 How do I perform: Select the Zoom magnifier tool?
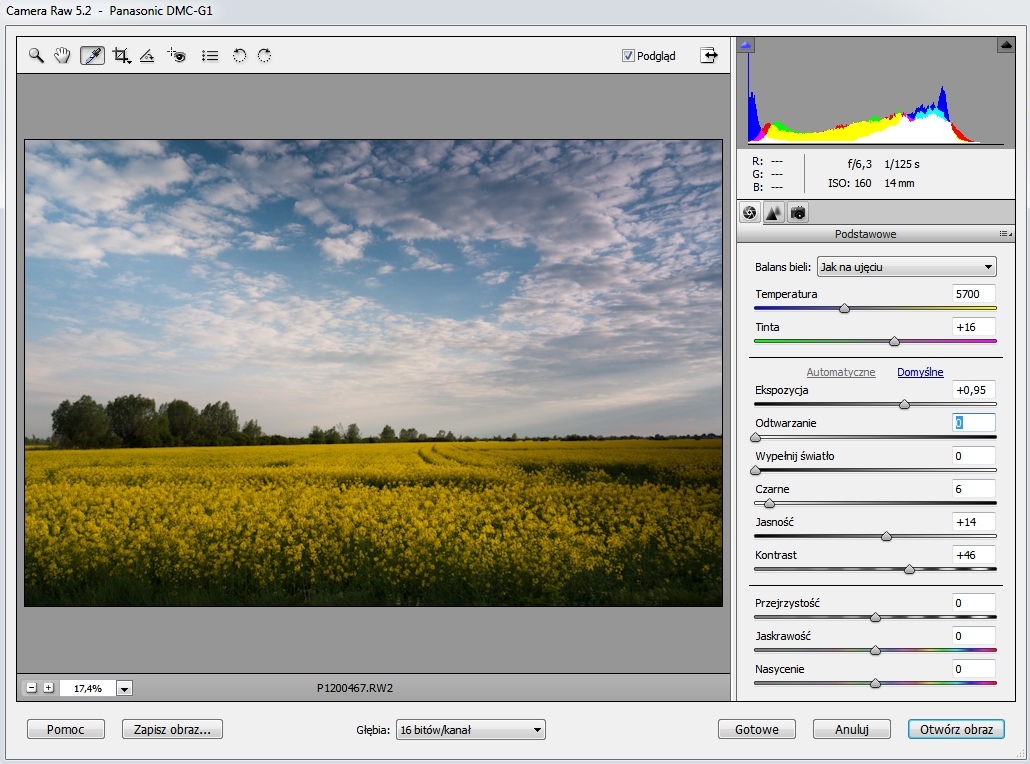pyautogui.click(x=36, y=56)
